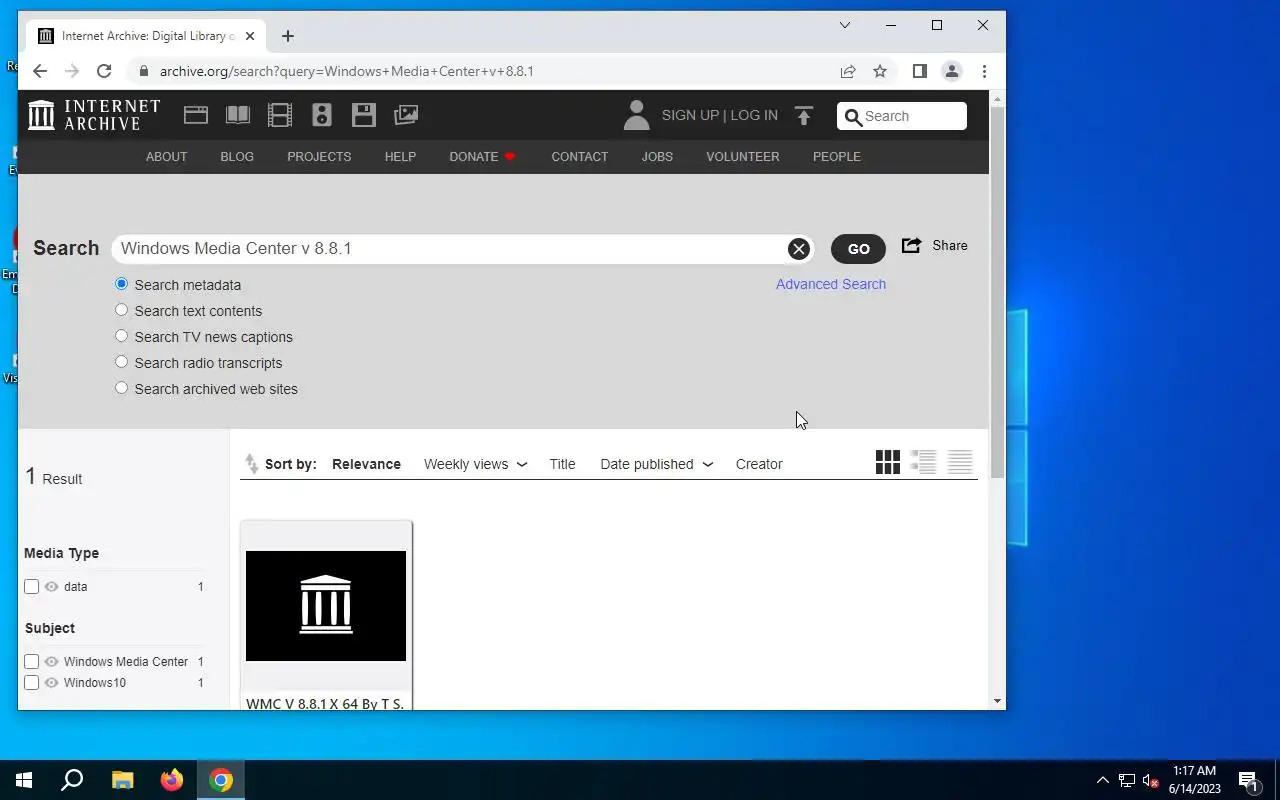The width and height of the screenshot is (1280, 800).
Task: Click the Upload arrow icon
Action: (x=804, y=115)
